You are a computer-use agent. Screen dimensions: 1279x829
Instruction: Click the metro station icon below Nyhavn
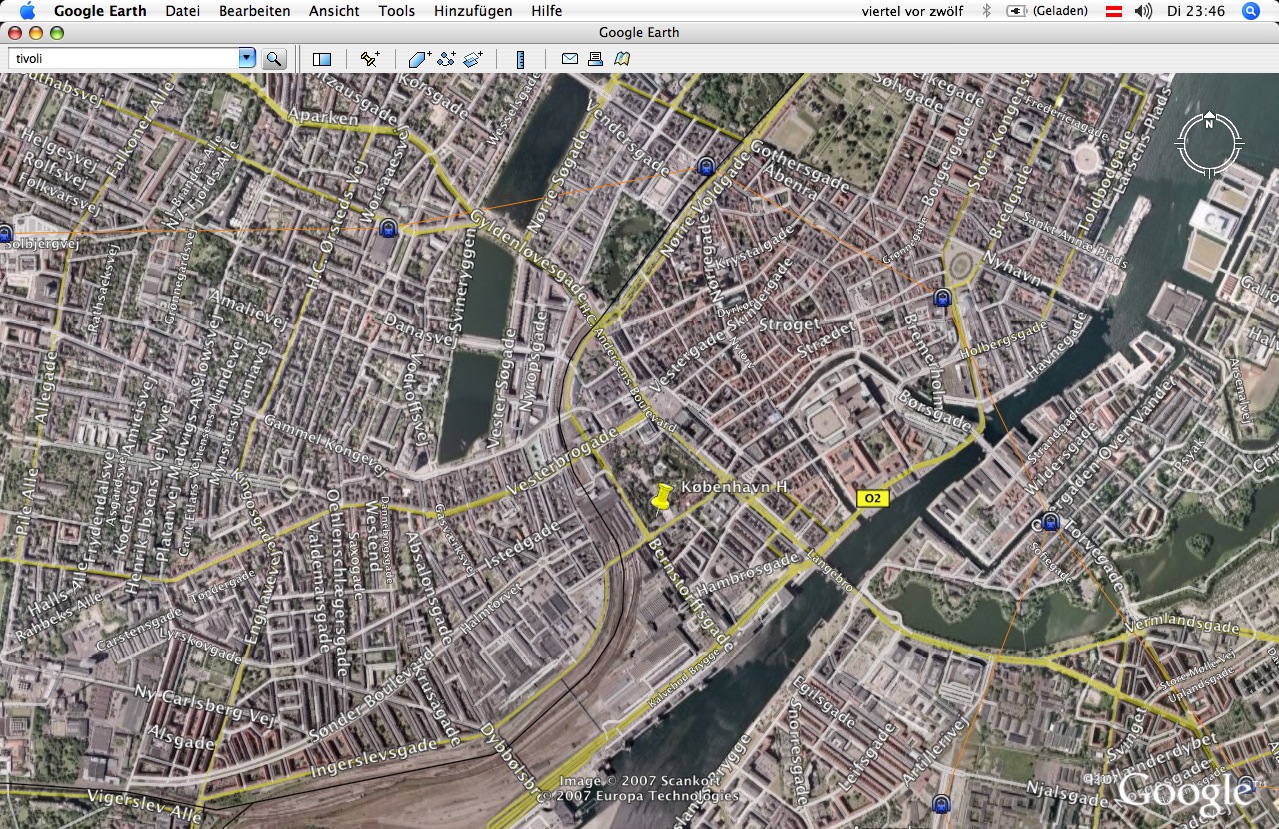[x=941, y=297]
